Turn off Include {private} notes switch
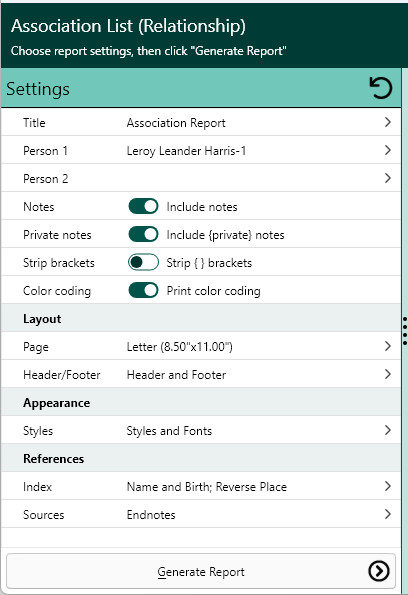The width and height of the screenshot is (408, 595). 143,235
